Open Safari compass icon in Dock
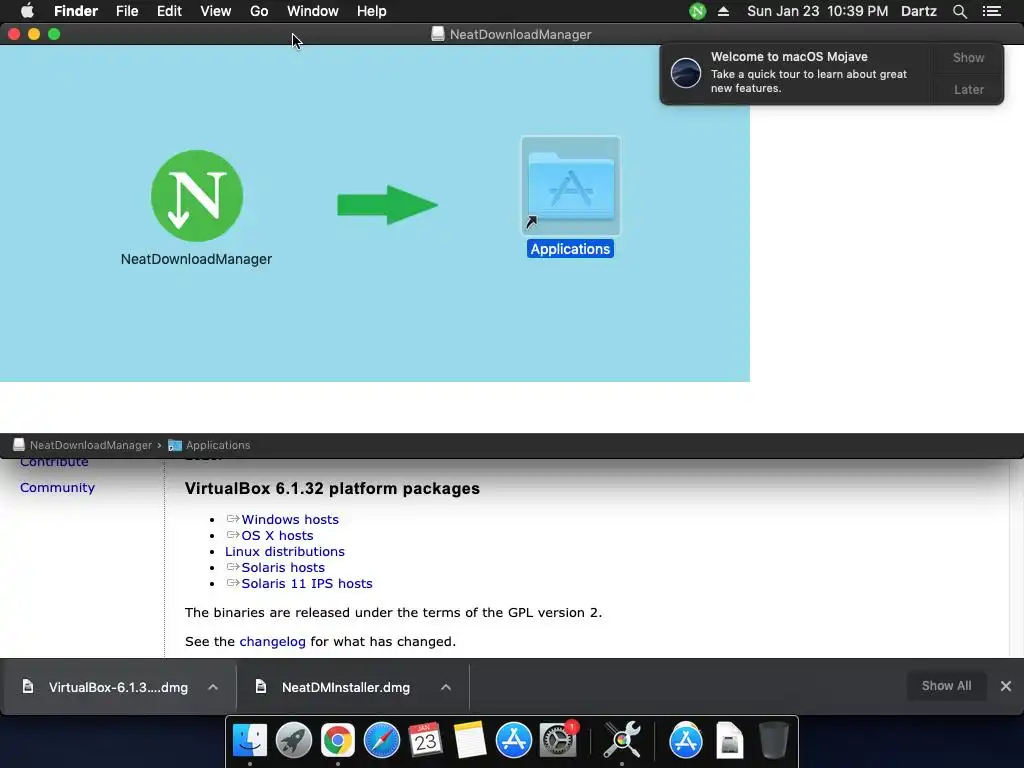Image resolution: width=1024 pixels, height=768 pixels. pyautogui.click(x=381, y=740)
